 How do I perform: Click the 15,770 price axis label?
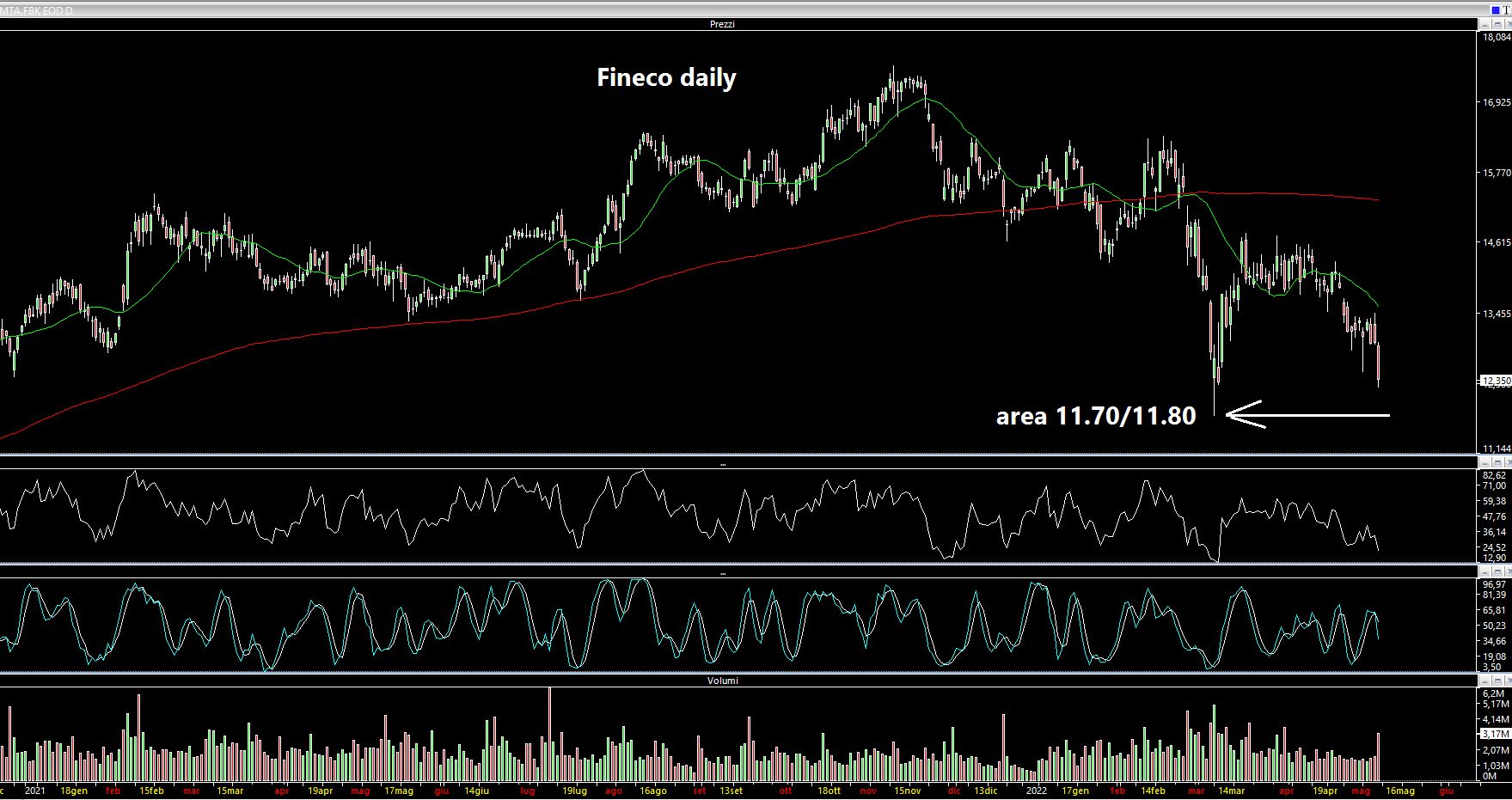point(1497,173)
